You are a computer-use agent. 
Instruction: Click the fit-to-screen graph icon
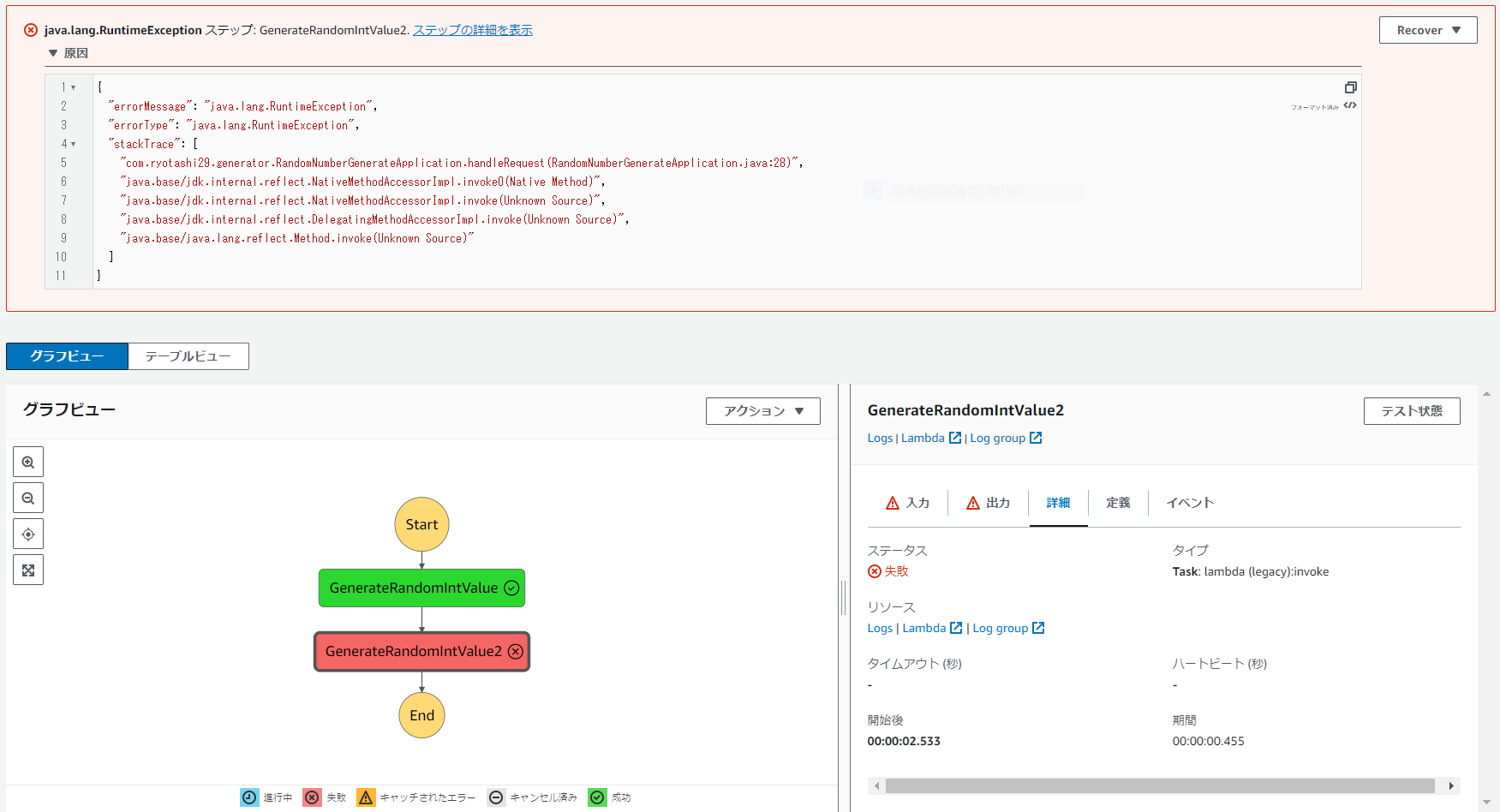[x=28, y=570]
